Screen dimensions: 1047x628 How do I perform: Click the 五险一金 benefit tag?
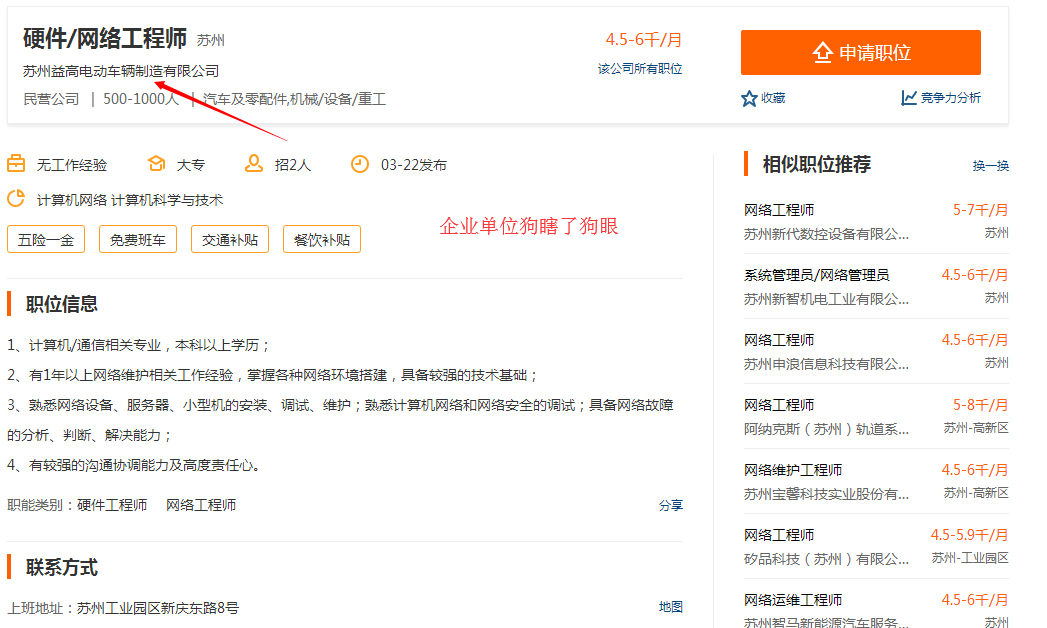click(x=46, y=240)
